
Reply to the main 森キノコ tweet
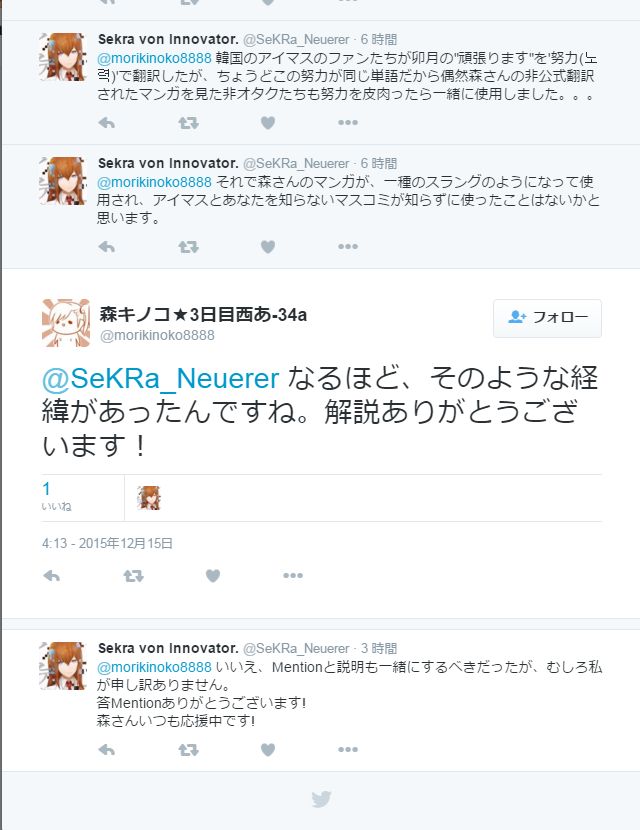51,576
